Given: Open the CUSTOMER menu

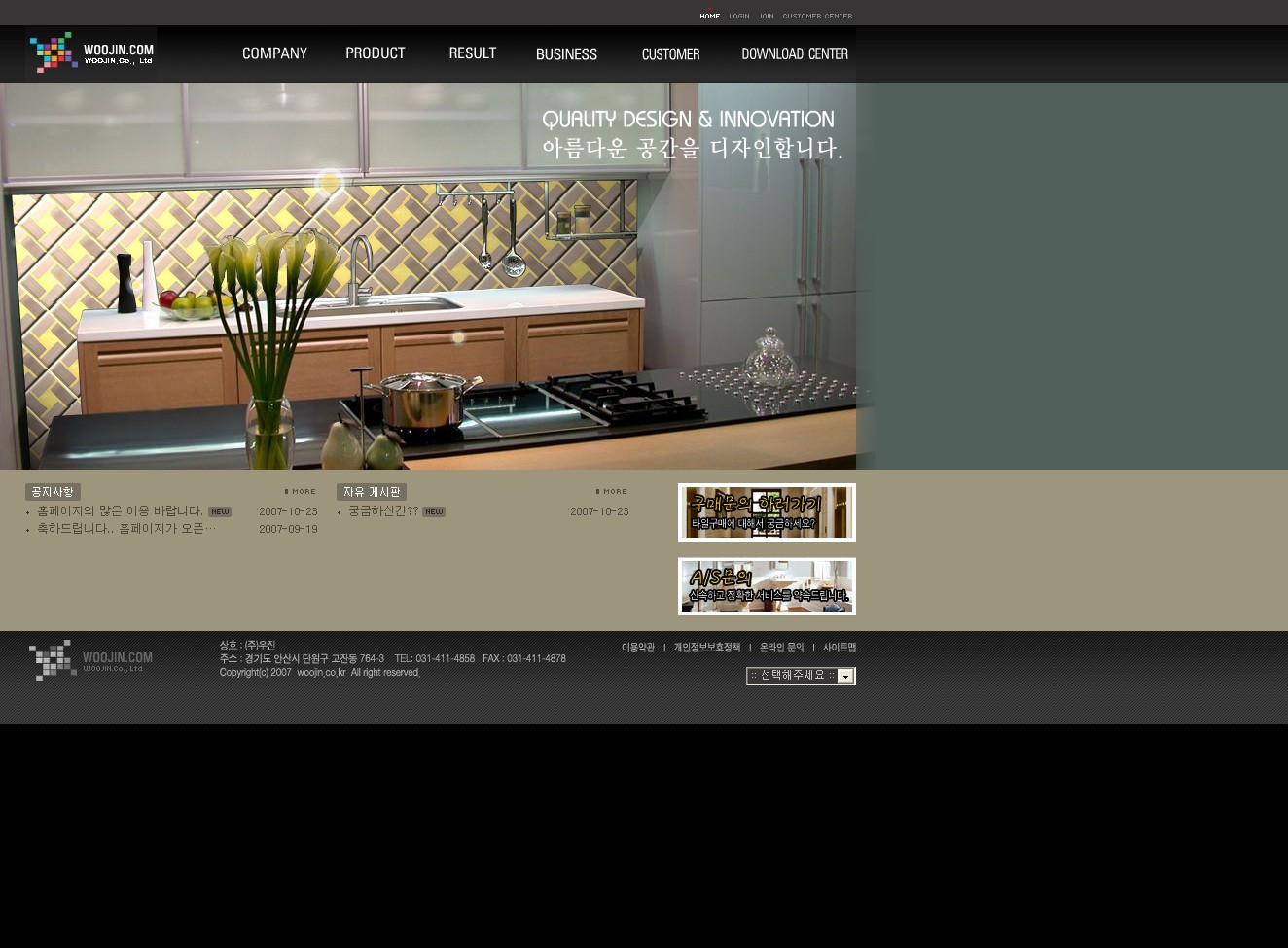Looking at the screenshot, I should [x=671, y=54].
